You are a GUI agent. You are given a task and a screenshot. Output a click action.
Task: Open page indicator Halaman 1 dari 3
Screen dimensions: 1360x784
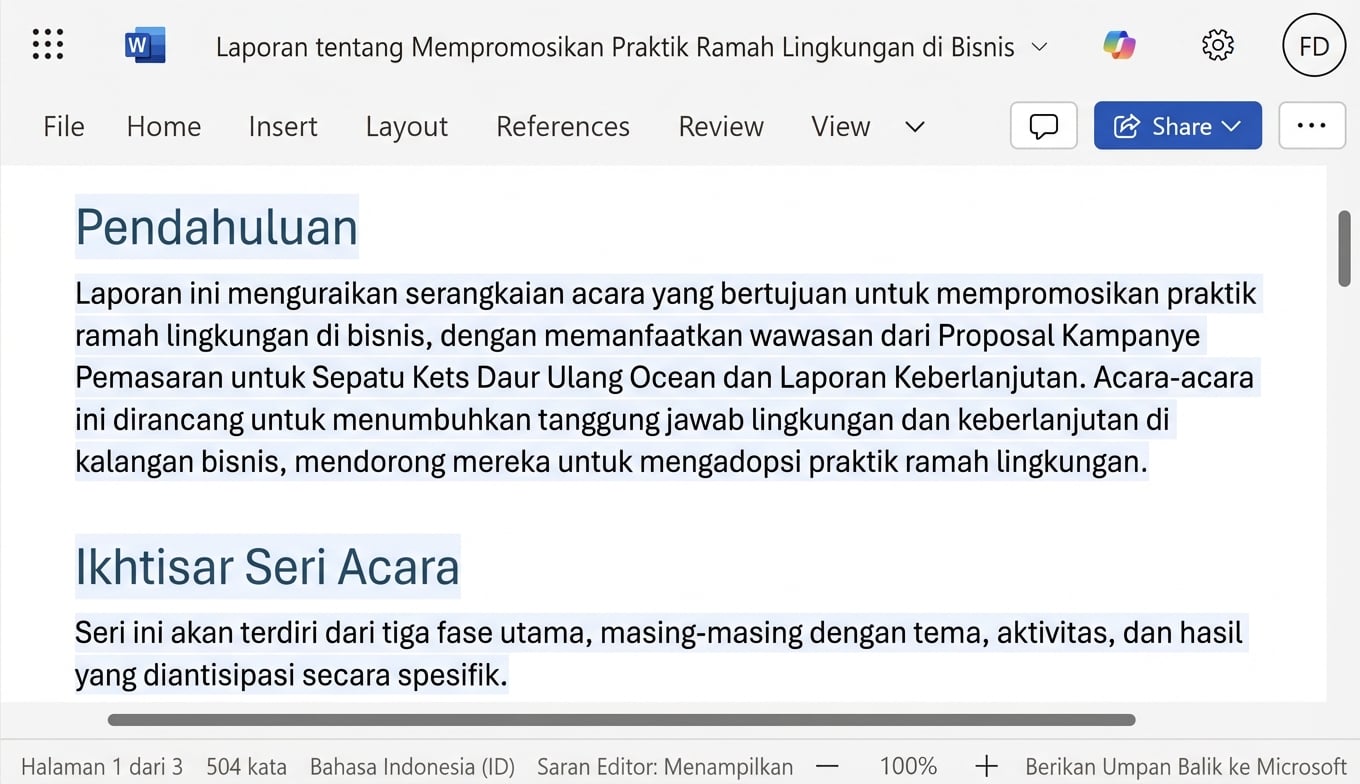tap(101, 766)
